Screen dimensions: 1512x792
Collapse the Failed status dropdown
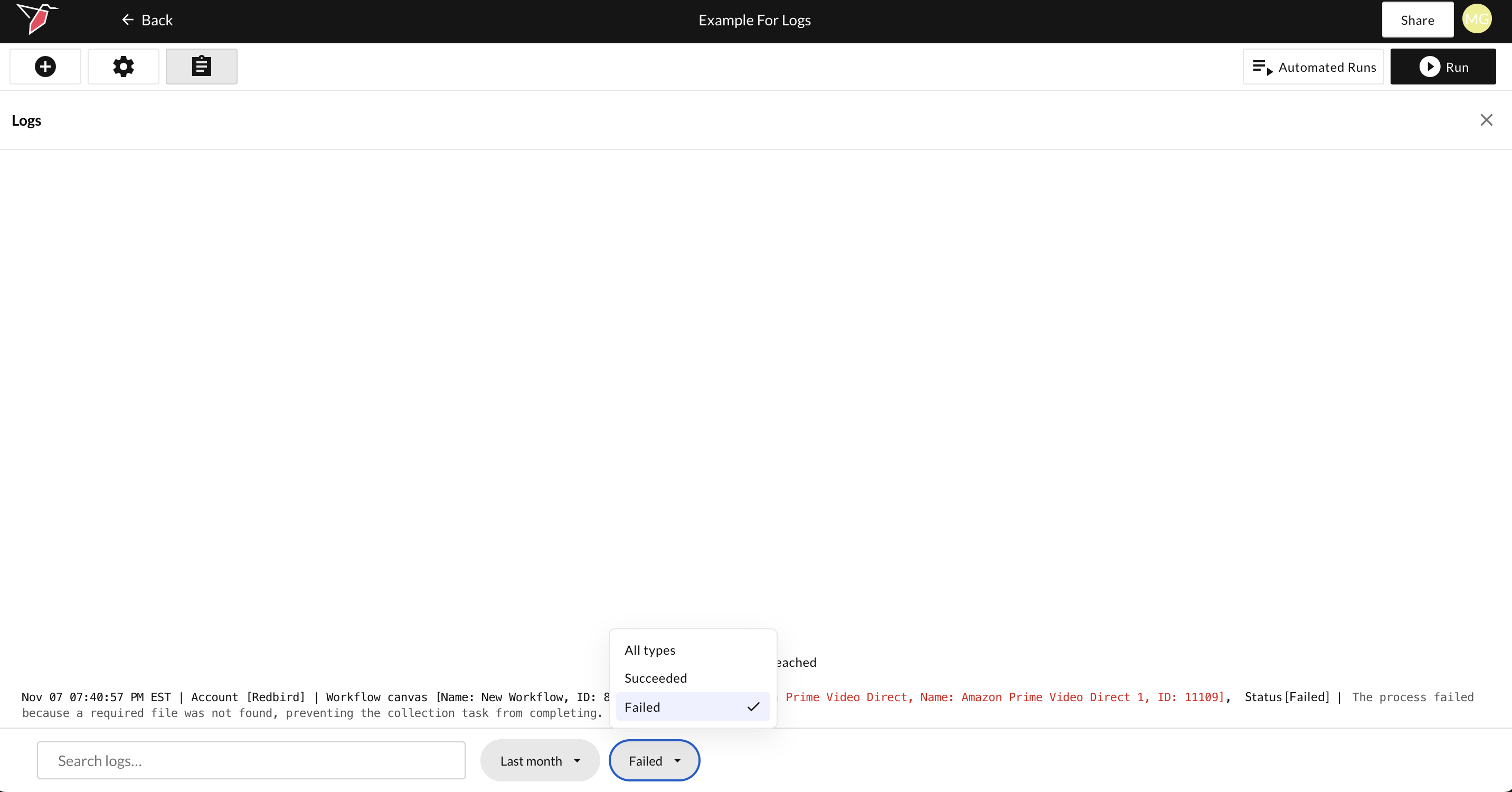click(654, 761)
